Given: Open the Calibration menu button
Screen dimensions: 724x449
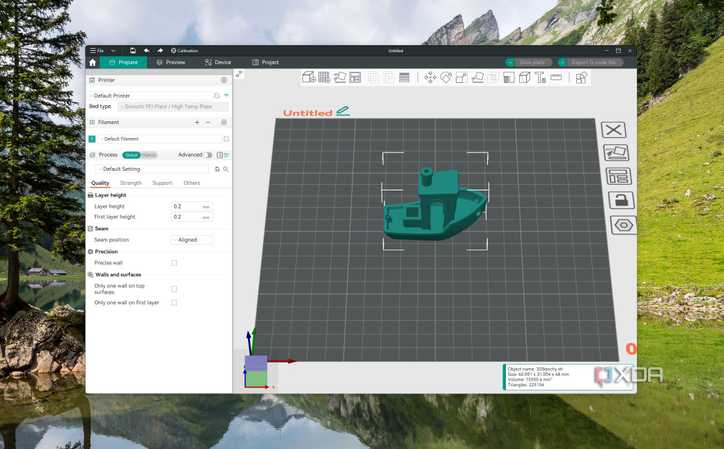Looking at the screenshot, I should pyautogui.click(x=184, y=50).
